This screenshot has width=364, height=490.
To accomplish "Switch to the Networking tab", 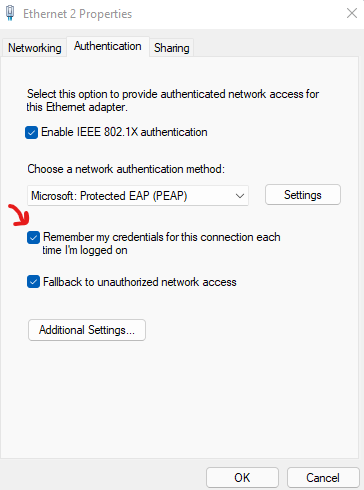I will coord(35,48).
